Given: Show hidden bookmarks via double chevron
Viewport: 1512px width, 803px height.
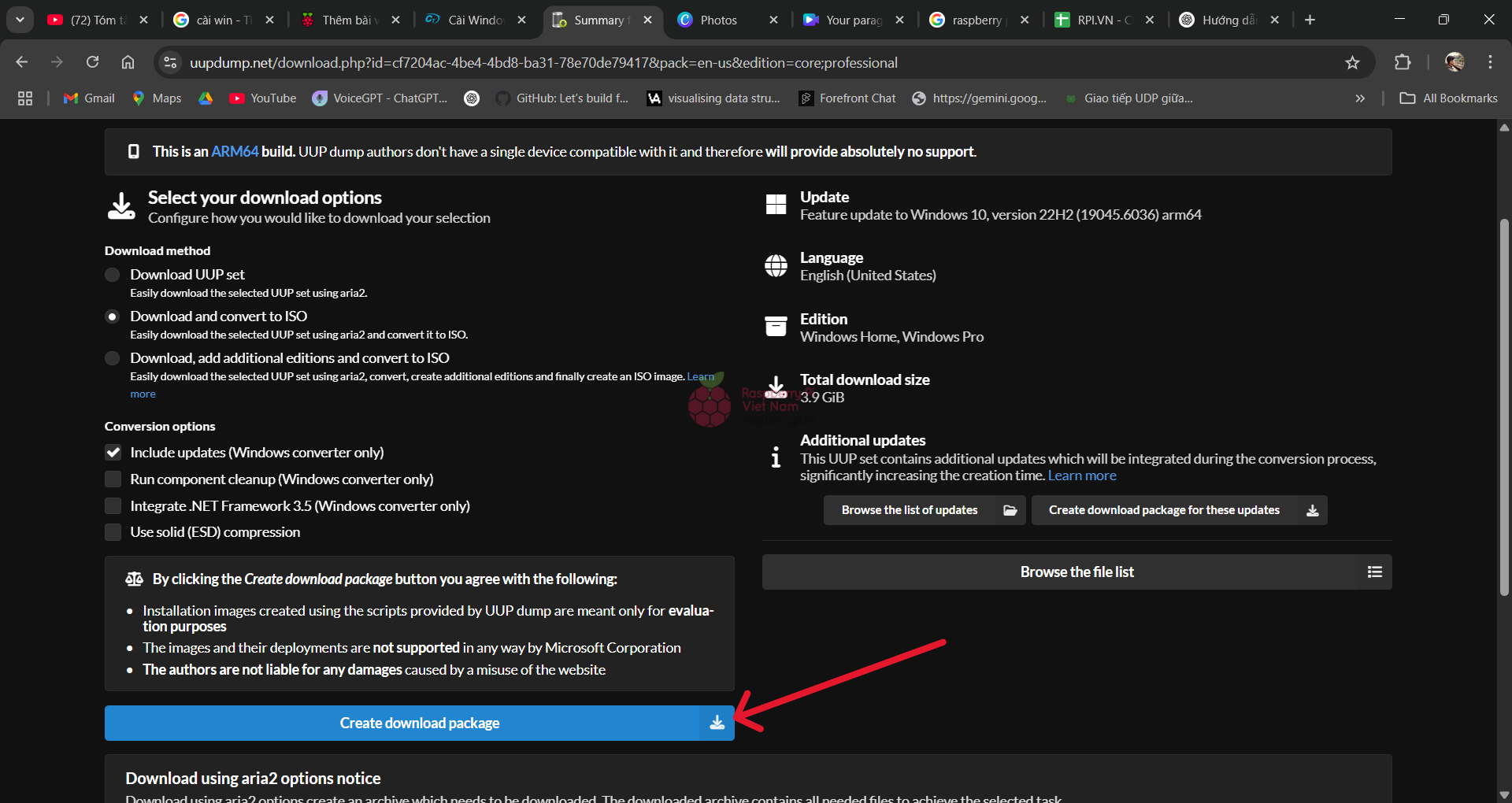Looking at the screenshot, I should pyautogui.click(x=1360, y=98).
